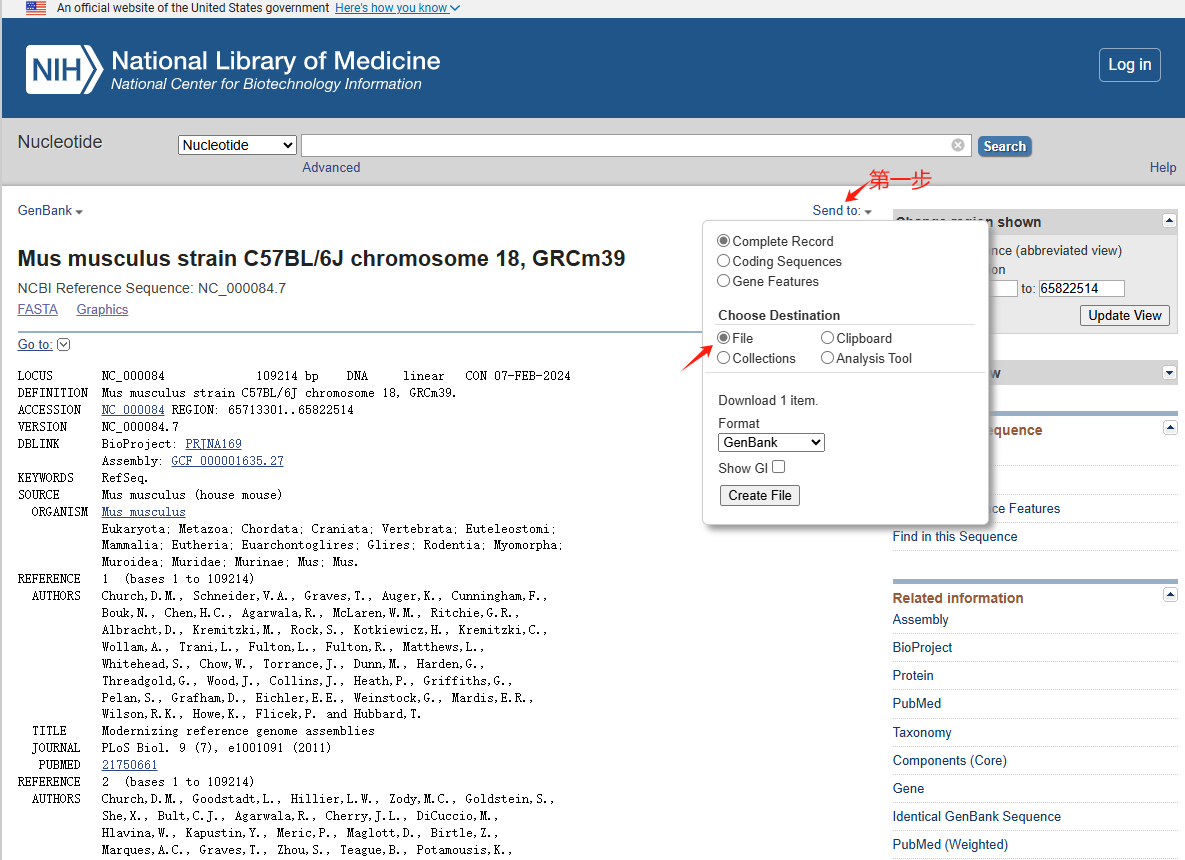
Task: Open PubMed reference 21750661
Action: pos(129,765)
